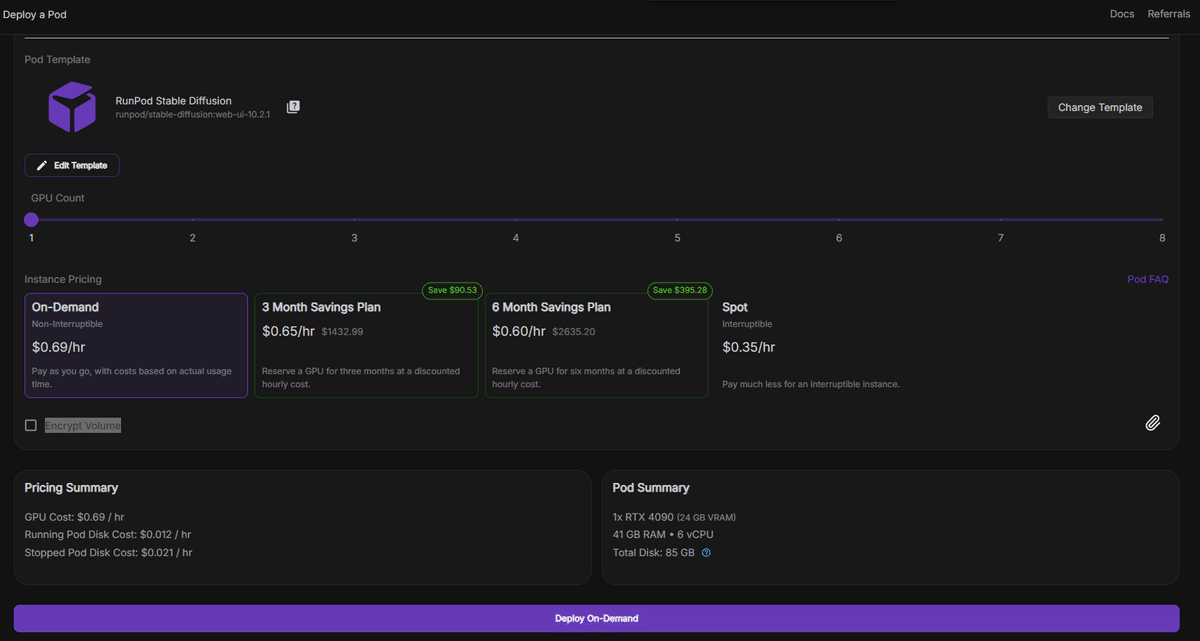Click the Change Template button

point(1100,107)
